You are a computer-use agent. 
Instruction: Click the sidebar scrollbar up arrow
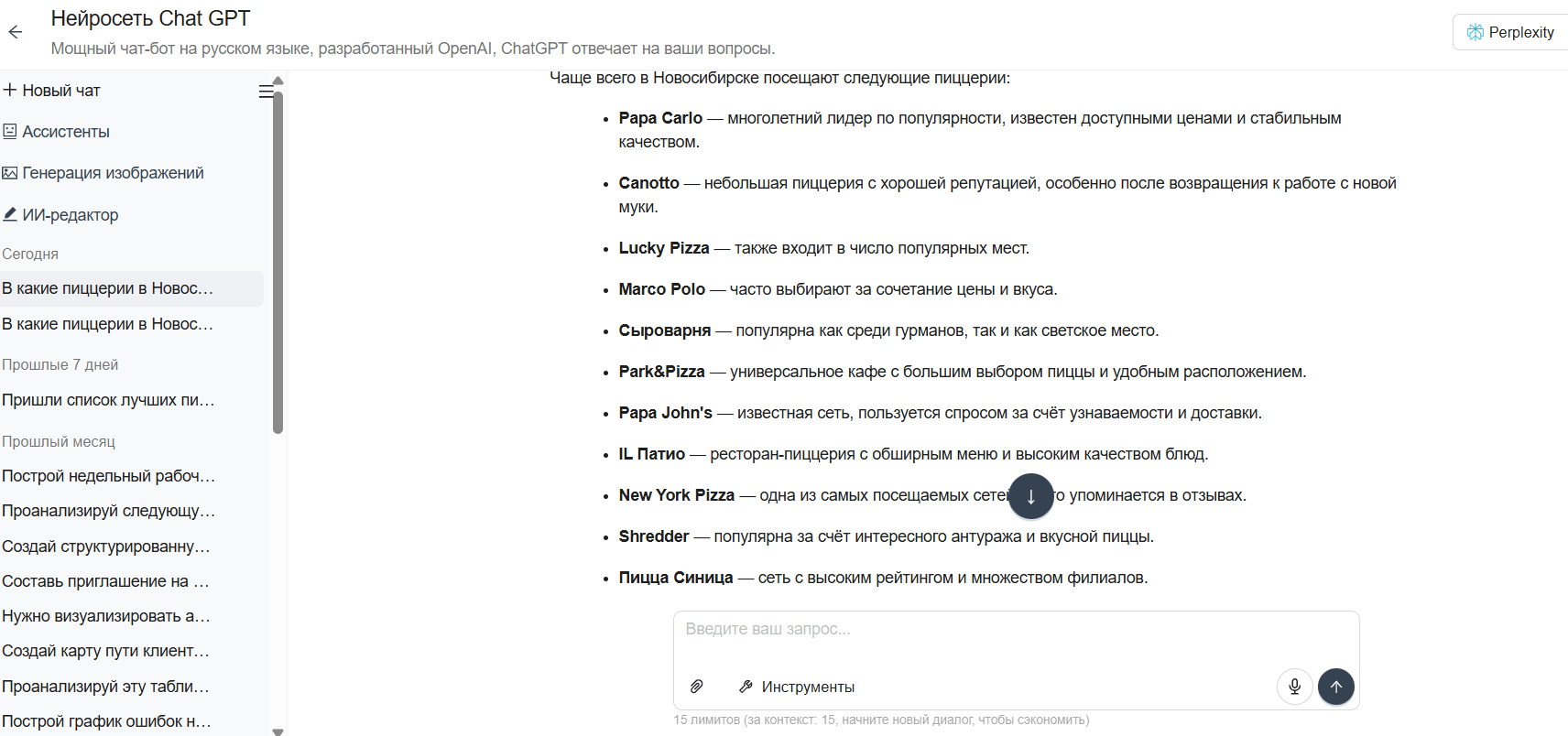coord(278,81)
